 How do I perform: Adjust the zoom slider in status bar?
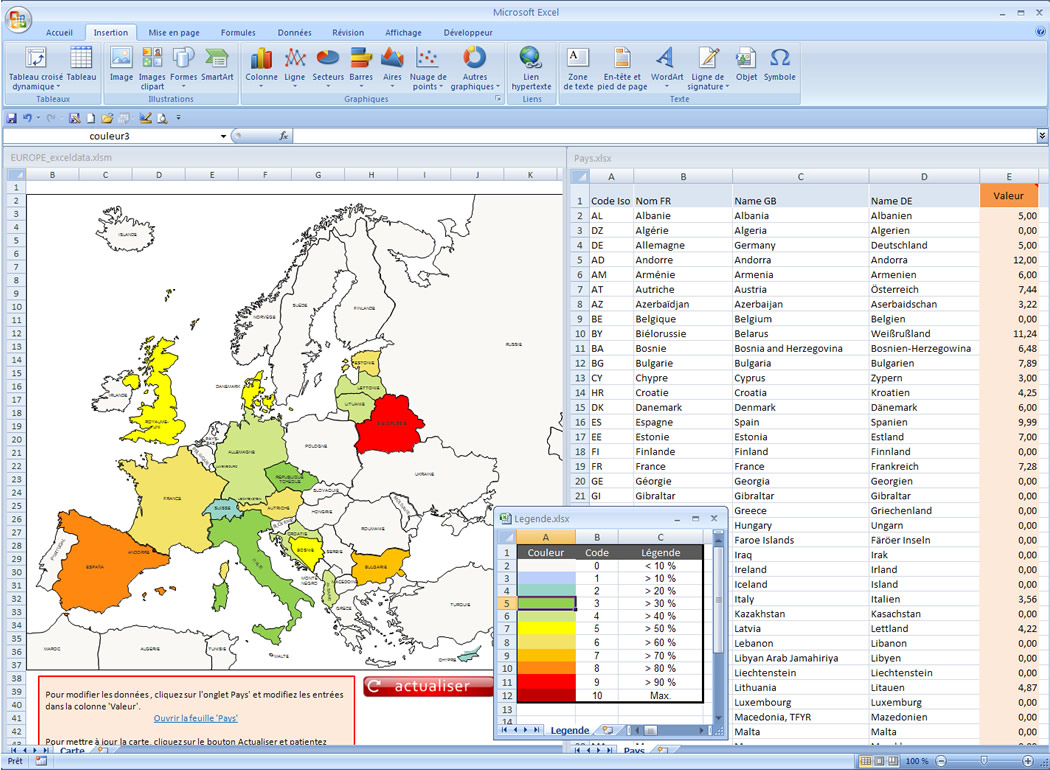pyautogui.click(x=984, y=761)
